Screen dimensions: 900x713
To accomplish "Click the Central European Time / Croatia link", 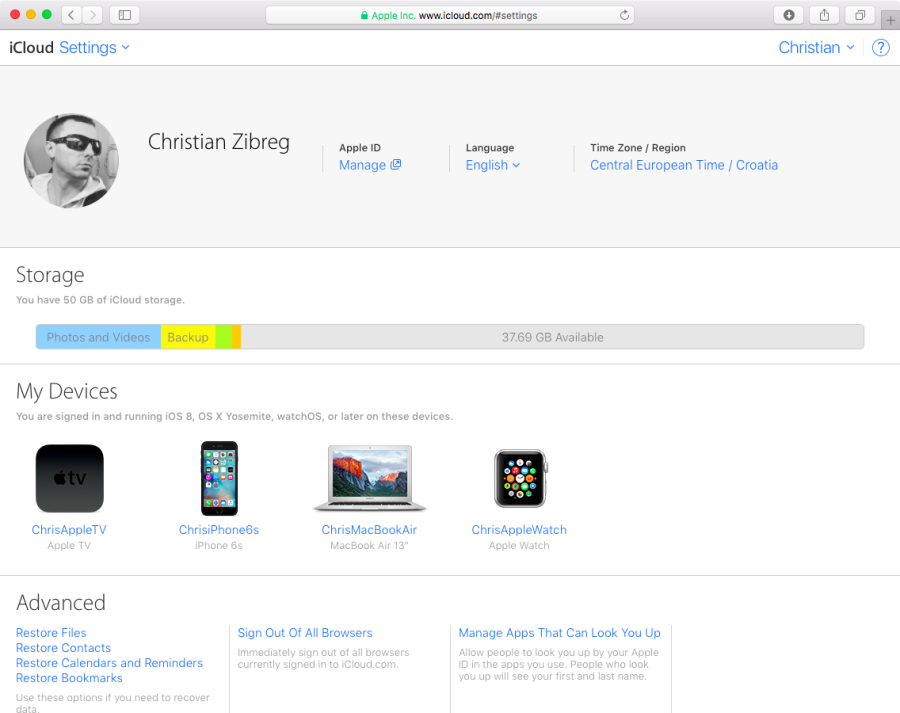I will pos(684,164).
